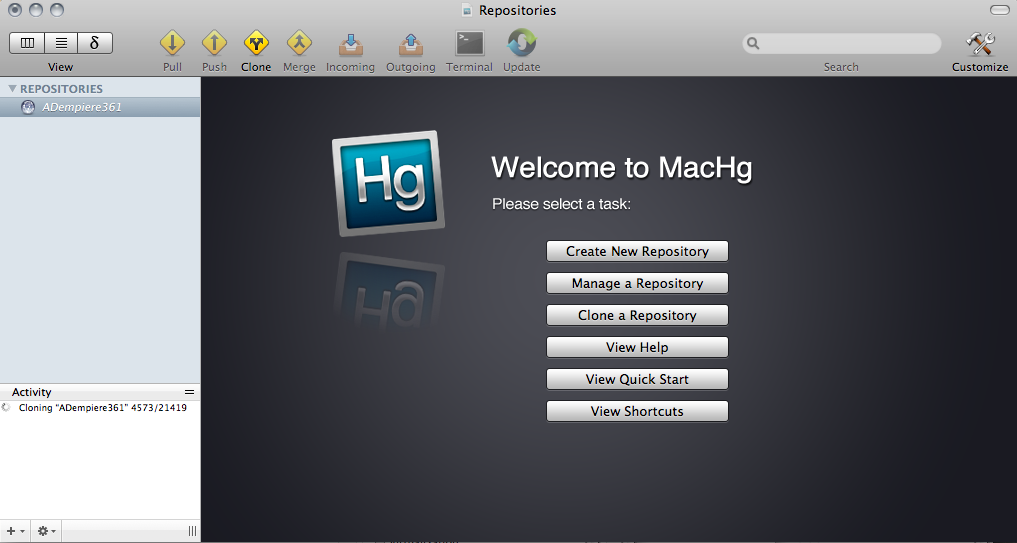This screenshot has width=1017, height=543.
Task: Switch to the differences delta view button
Action: (95, 43)
